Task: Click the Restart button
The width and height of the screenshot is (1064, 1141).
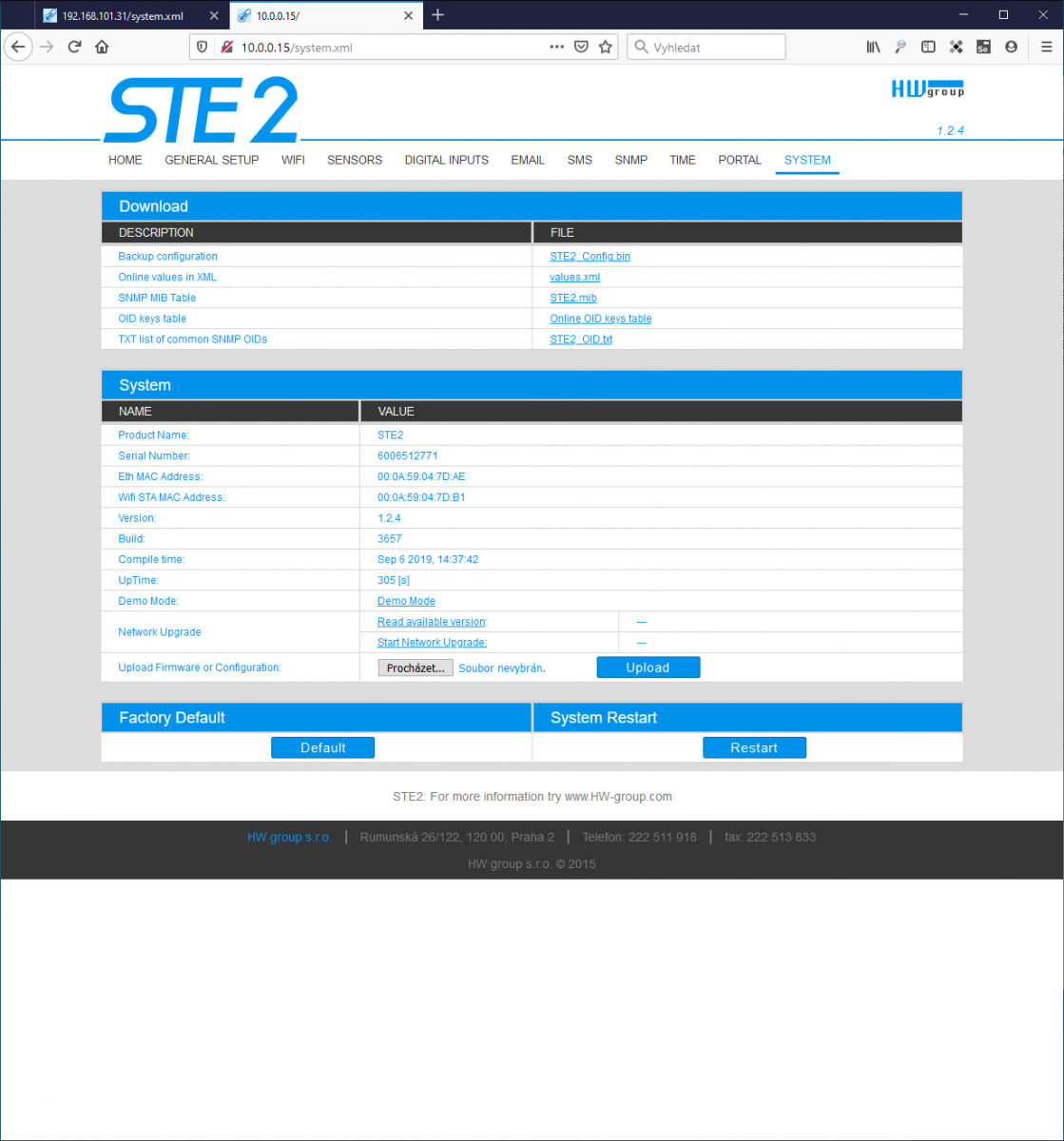Action: [x=754, y=747]
